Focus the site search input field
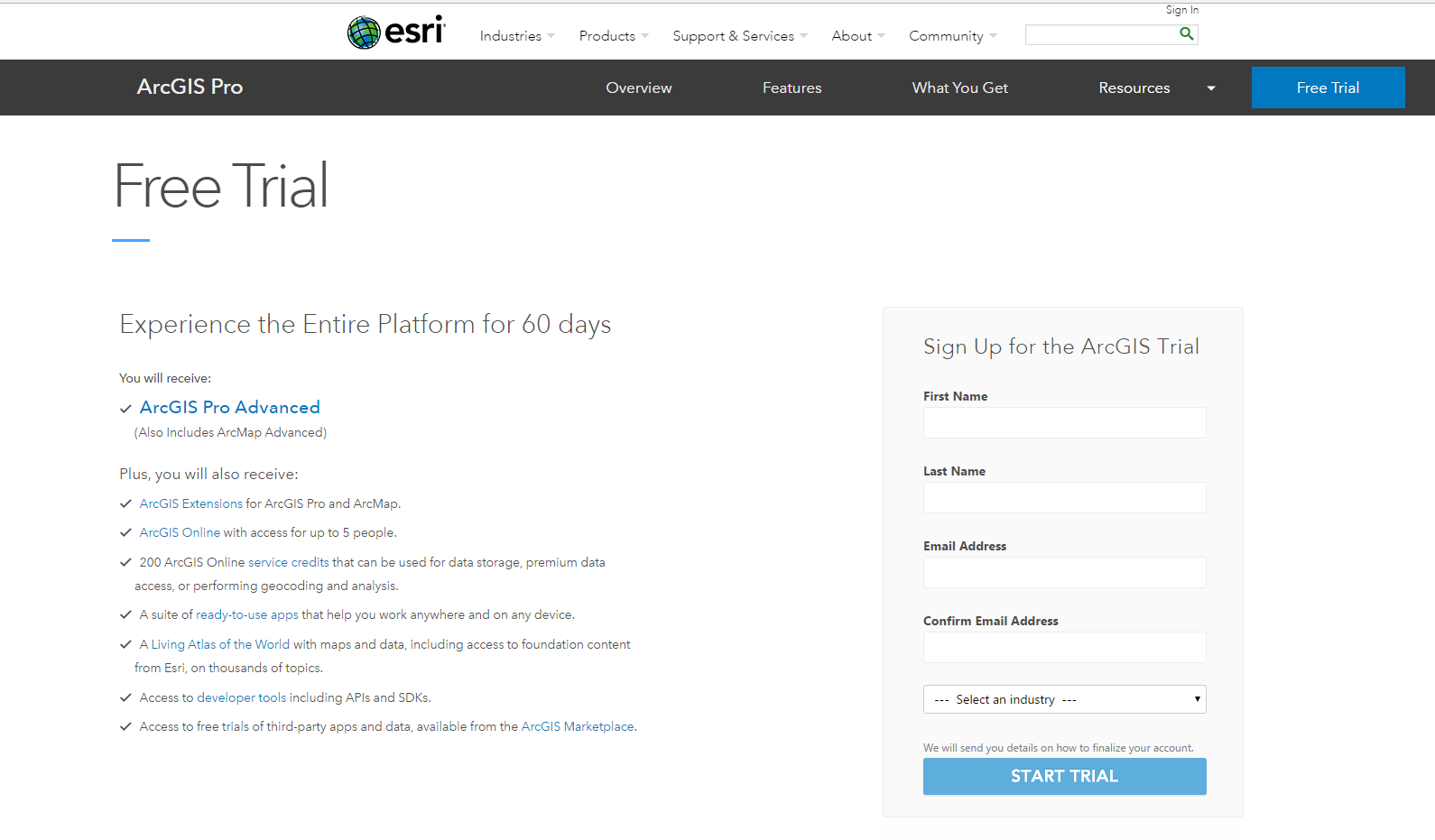The width and height of the screenshot is (1435, 840). 1101,34
